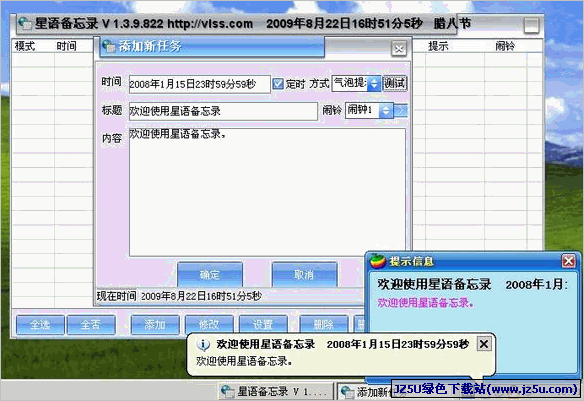Click the 测试 button
Screen dimensions: 584x401
click(x=395, y=83)
